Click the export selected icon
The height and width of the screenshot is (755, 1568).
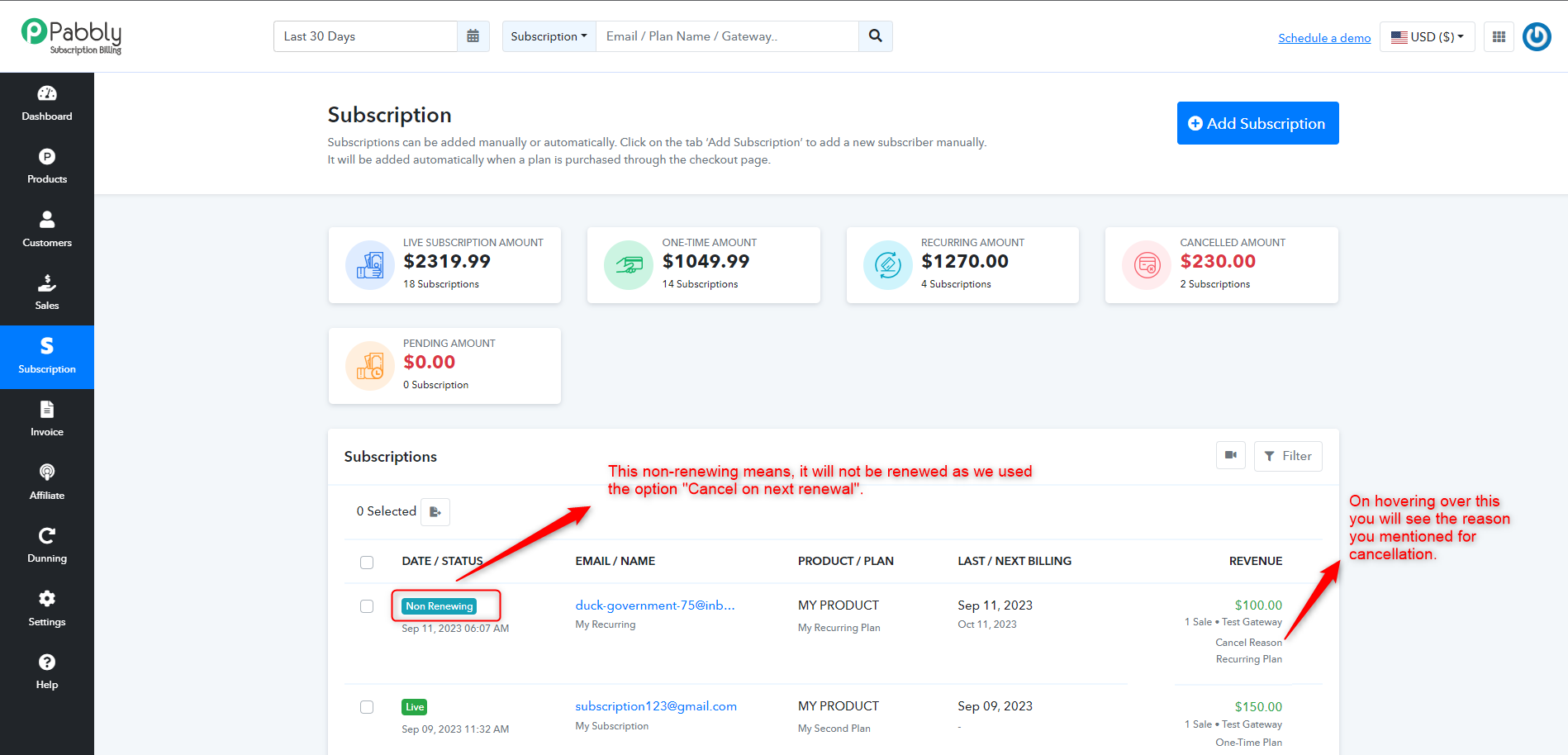click(435, 512)
